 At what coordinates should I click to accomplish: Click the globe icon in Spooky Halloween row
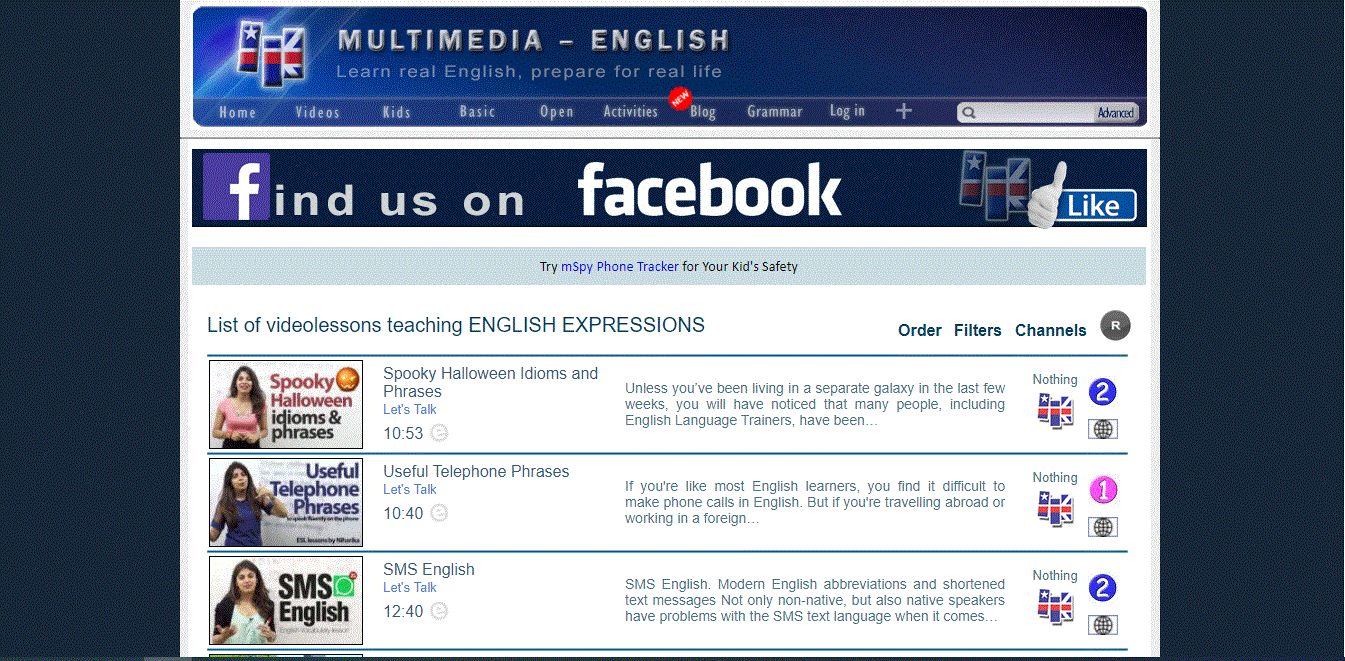coord(1103,429)
